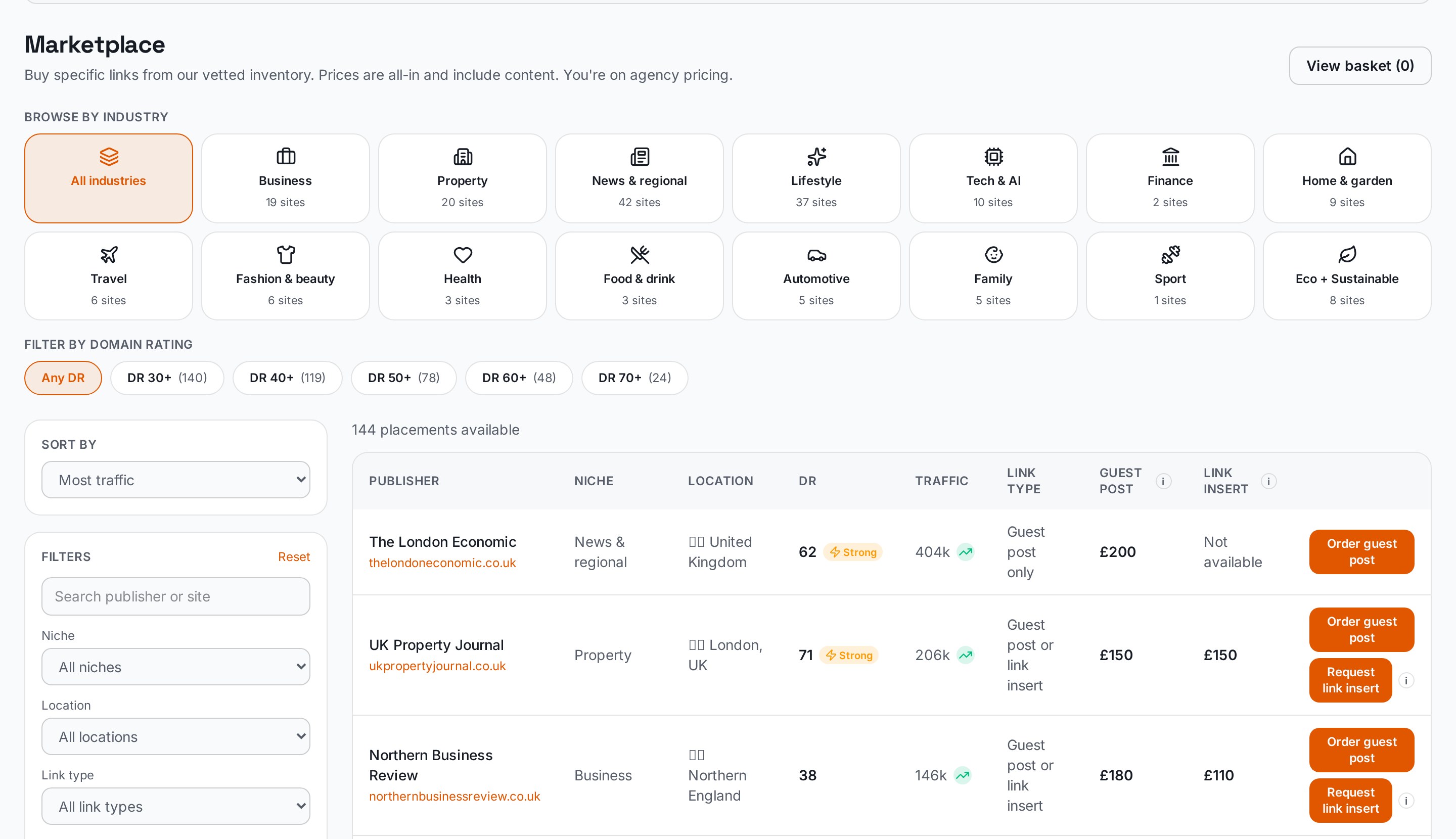The width and height of the screenshot is (1456, 839).
Task: Browse the Business 19 sites category
Action: 285,178
